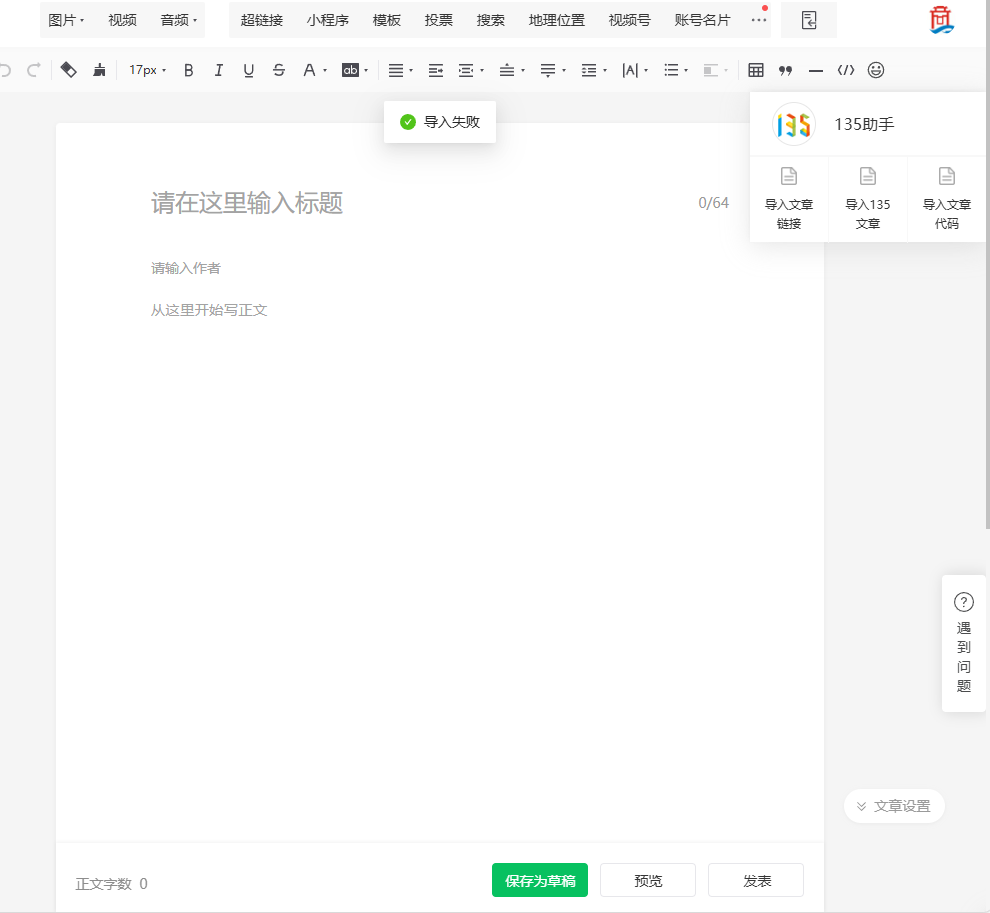Insert a 投票 poll
The image size is (990, 913).
[439, 20]
